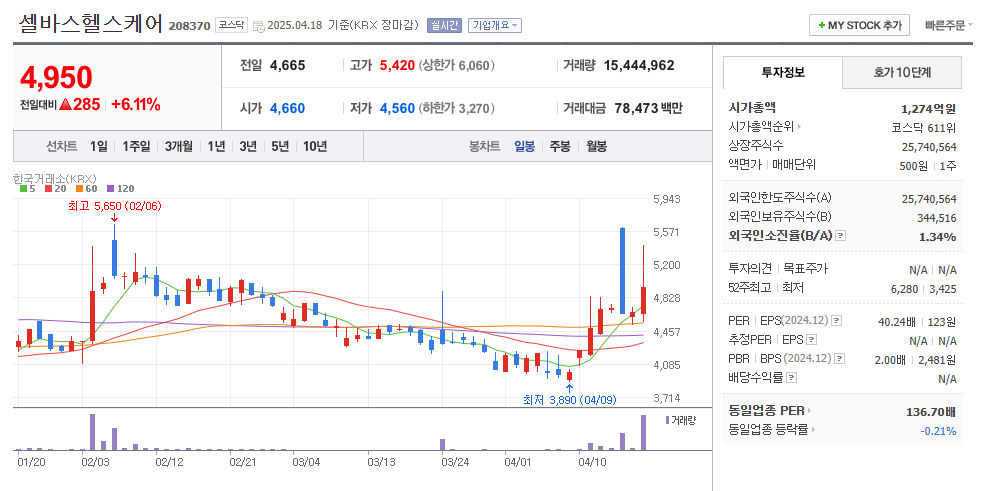Select the 1일 line chart period

tap(99, 147)
